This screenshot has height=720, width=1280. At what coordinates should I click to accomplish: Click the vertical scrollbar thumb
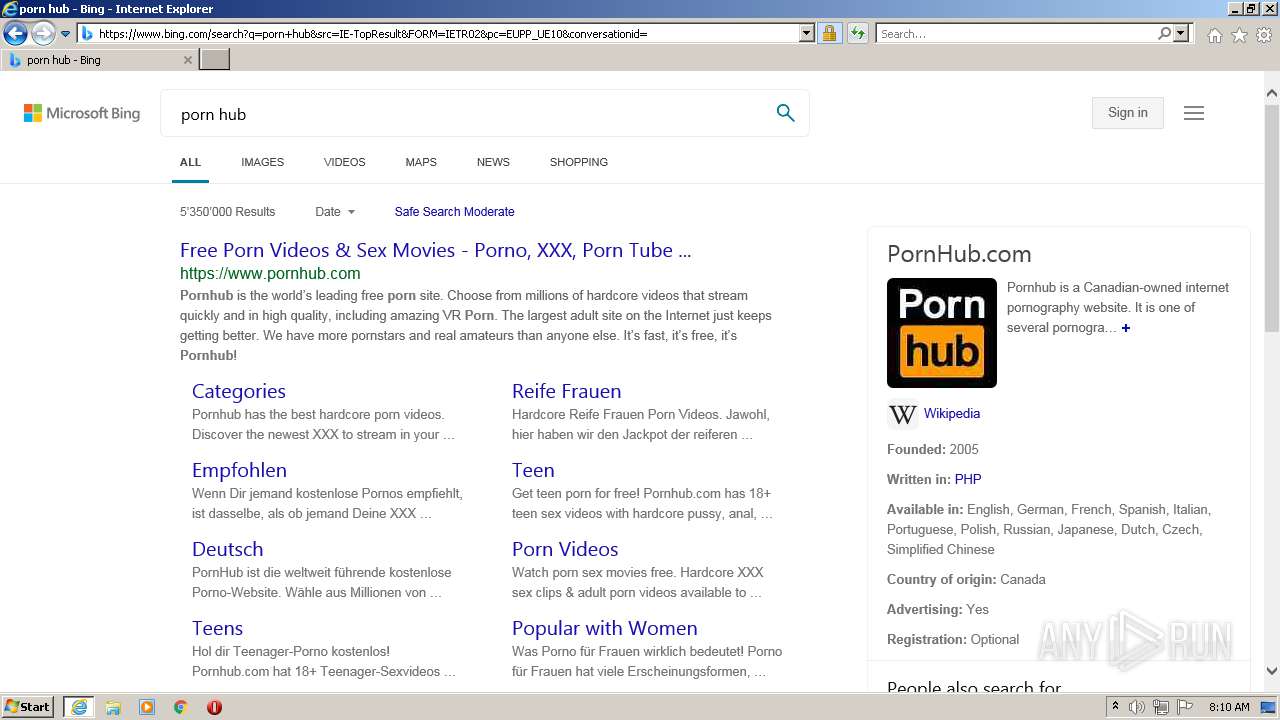[x=1272, y=218]
